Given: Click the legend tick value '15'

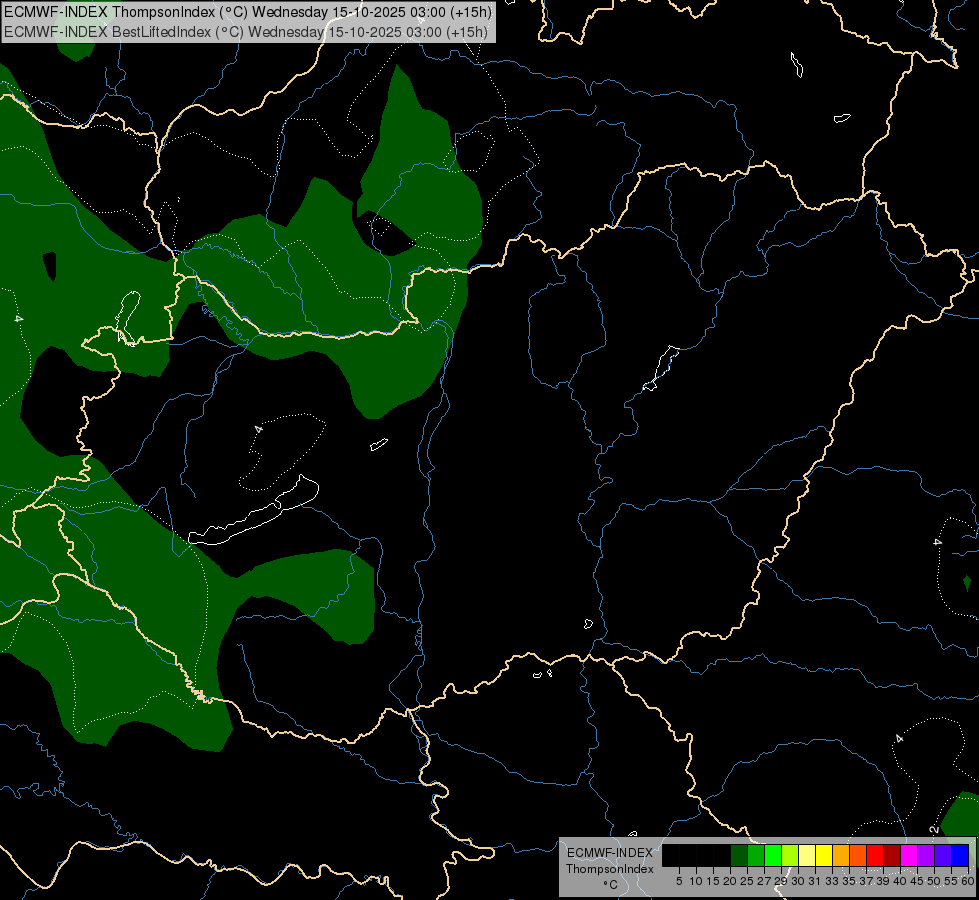Looking at the screenshot, I should click(713, 881).
